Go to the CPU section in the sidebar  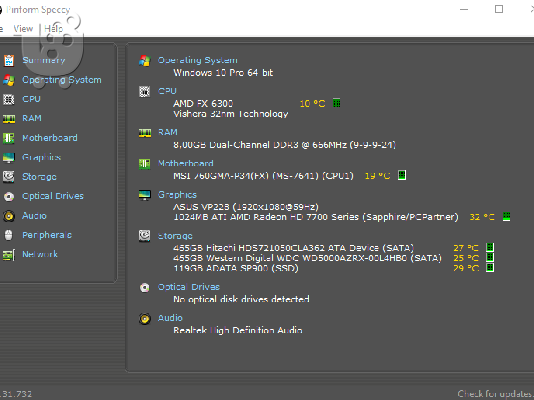point(31,99)
